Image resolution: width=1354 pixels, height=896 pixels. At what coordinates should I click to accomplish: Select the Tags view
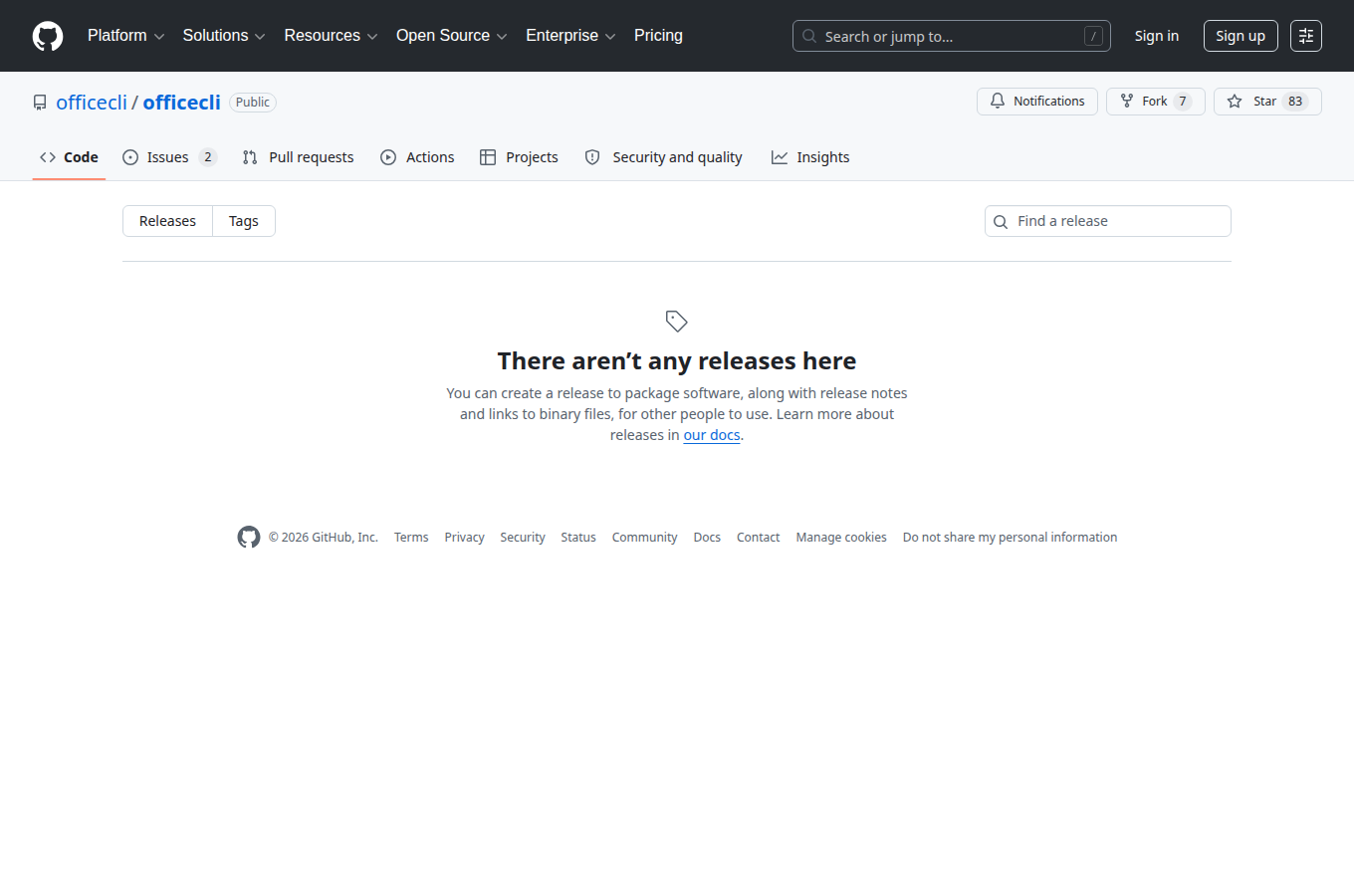coord(244,221)
